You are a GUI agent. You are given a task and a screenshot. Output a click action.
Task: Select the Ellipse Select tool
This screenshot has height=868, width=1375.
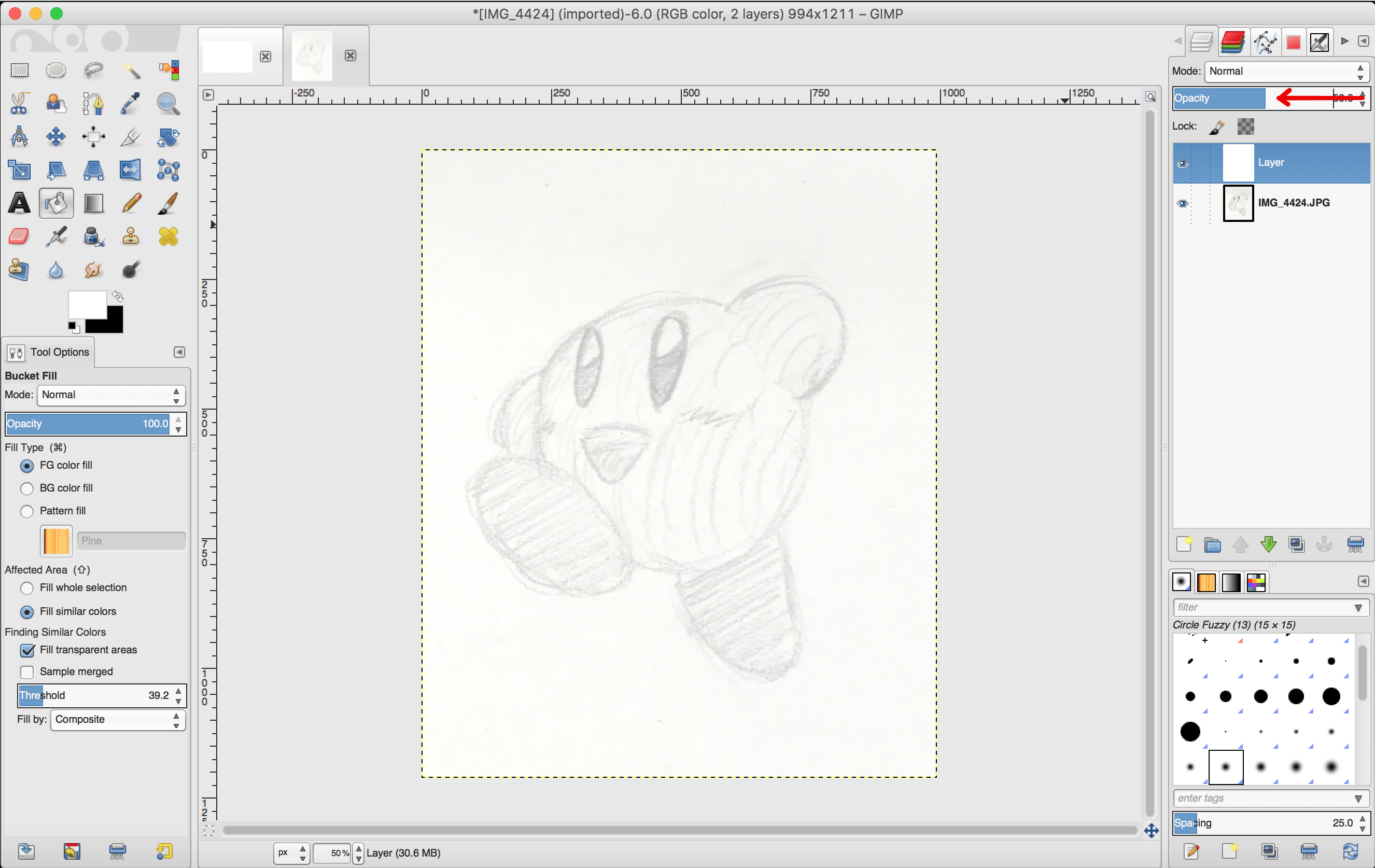(56, 70)
